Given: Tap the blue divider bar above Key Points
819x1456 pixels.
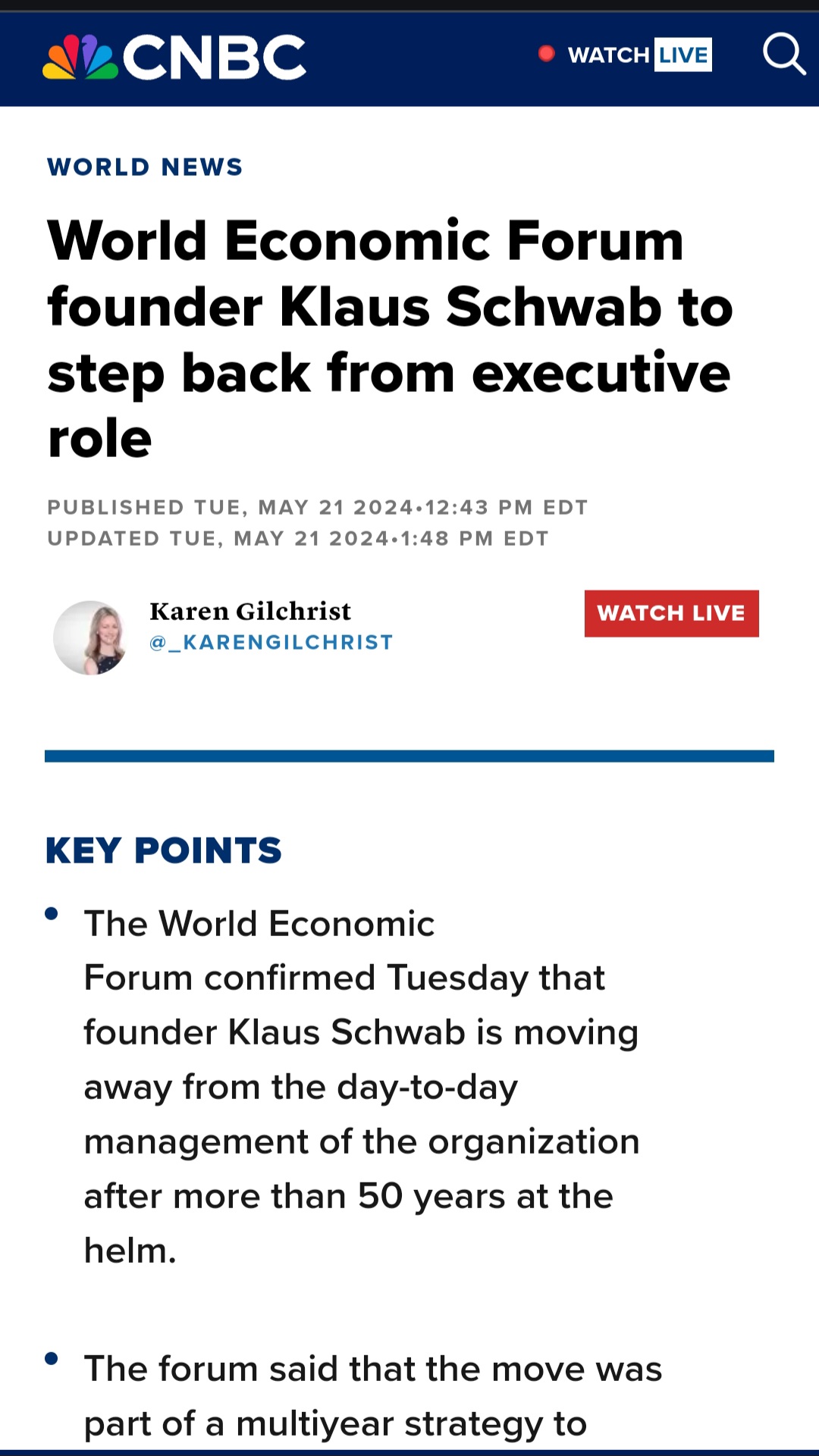Looking at the screenshot, I should 409,756.
